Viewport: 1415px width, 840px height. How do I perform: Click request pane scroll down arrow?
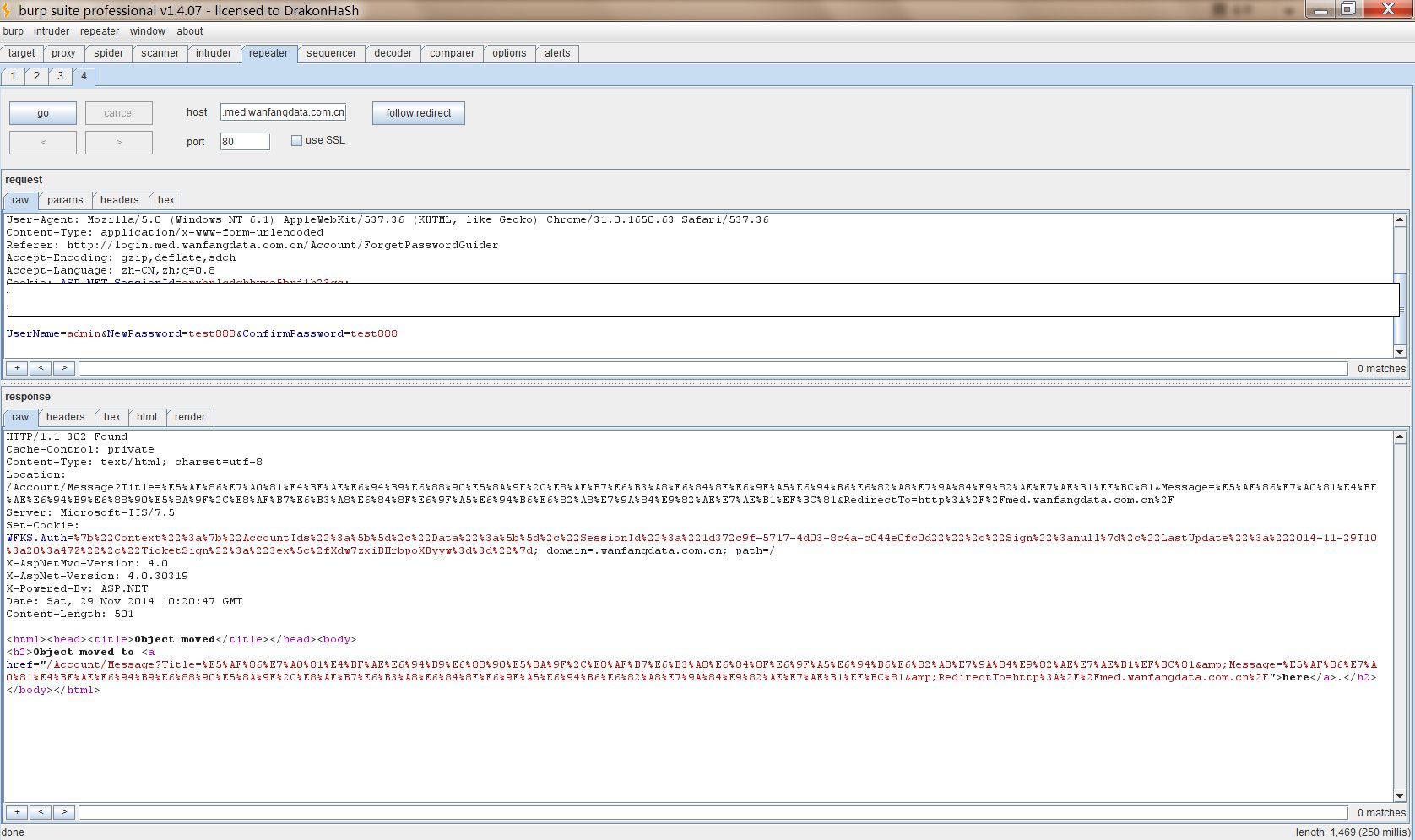pyautogui.click(x=1400, y=351)
